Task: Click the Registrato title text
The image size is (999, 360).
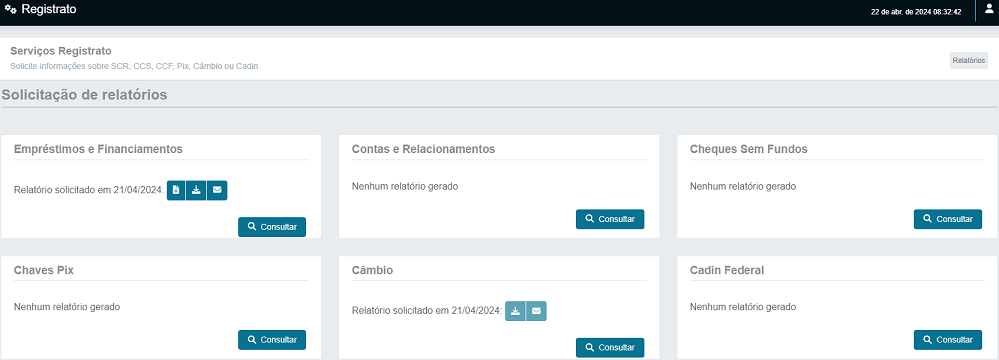Action: point(49,10)
